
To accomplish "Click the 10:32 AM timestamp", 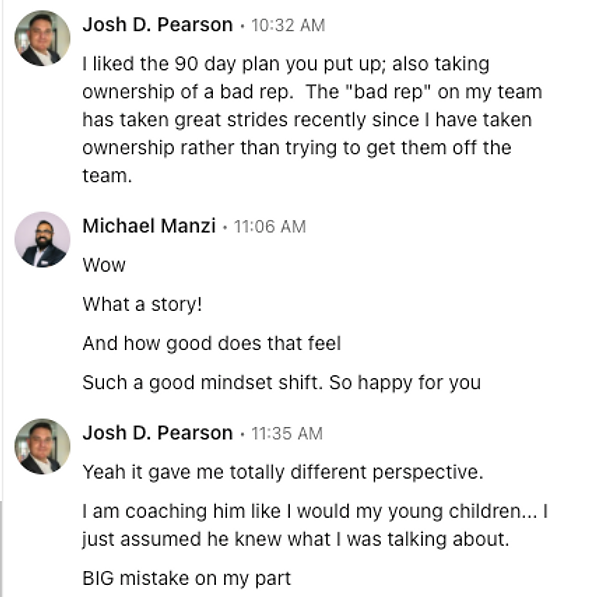I will (287, 26).
